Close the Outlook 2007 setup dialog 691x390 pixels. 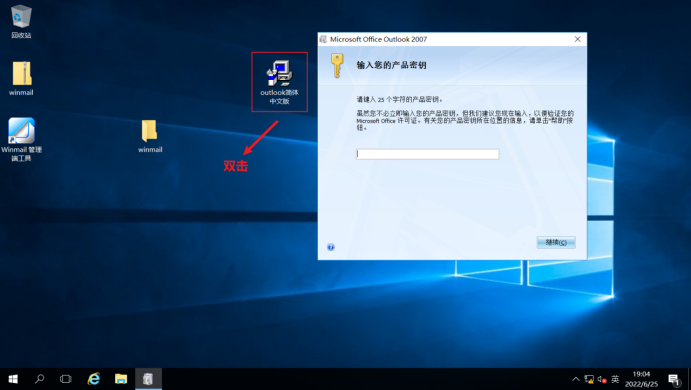click(577, 39)
